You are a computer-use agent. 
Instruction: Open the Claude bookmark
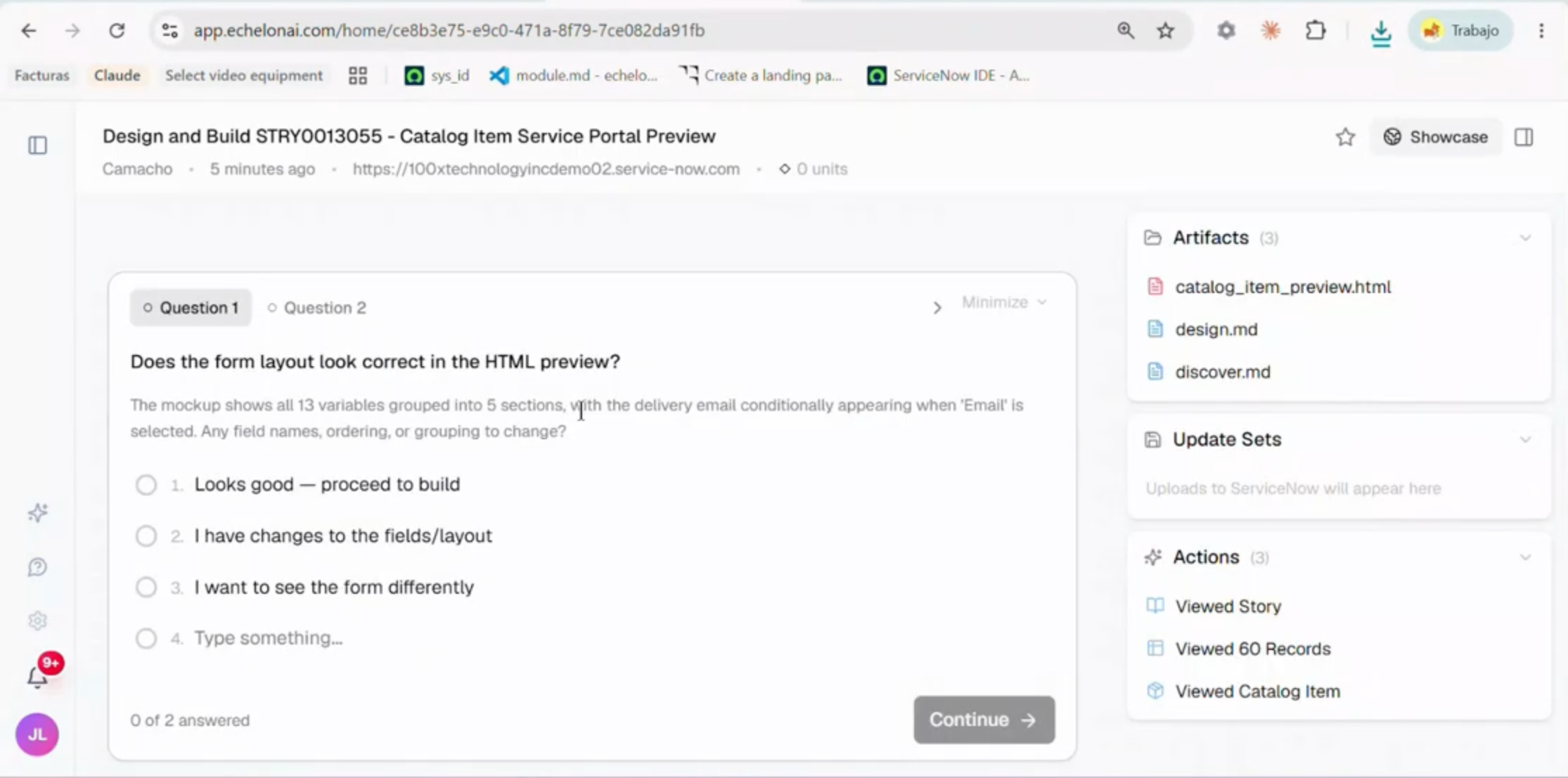pyautogui.click(x=117, y=75)
